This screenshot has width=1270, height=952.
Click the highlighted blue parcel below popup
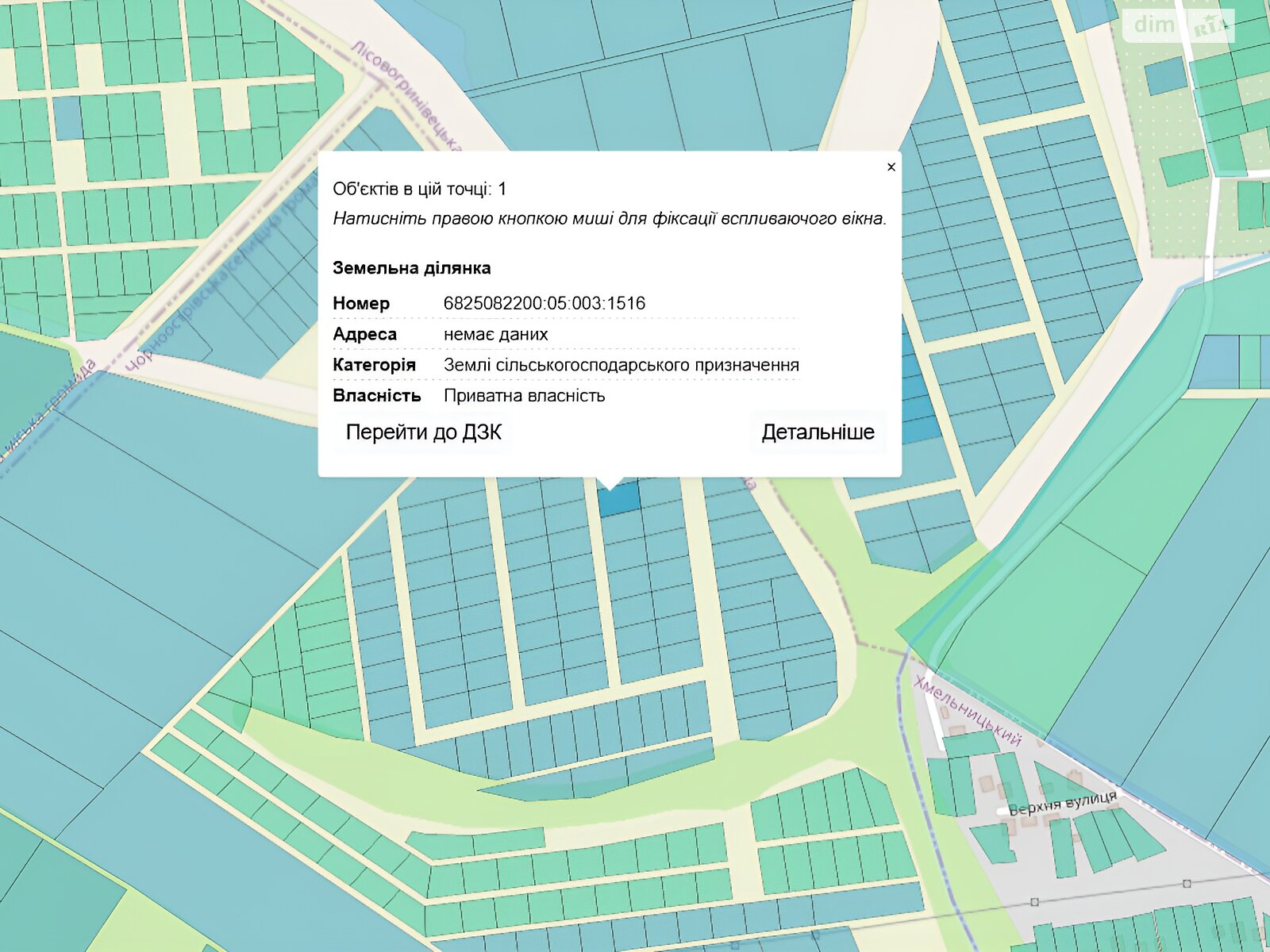tap(619, 500)
